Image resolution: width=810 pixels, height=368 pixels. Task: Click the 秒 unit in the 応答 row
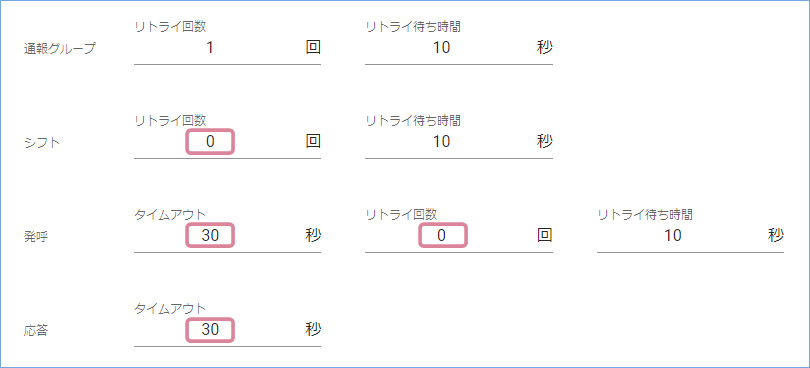pos(313,329)
